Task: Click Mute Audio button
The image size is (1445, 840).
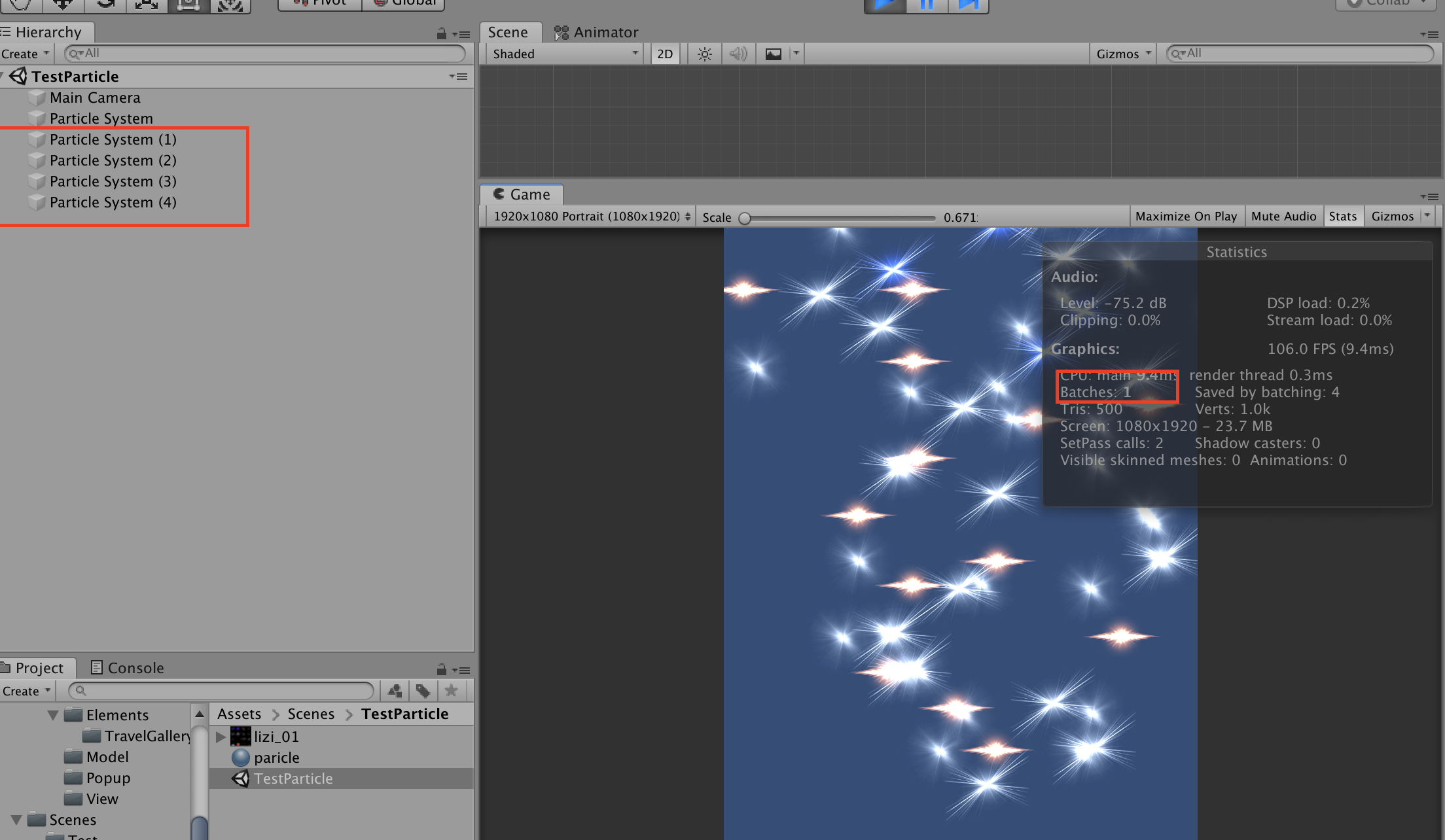Action: (x=1283, y=217)
